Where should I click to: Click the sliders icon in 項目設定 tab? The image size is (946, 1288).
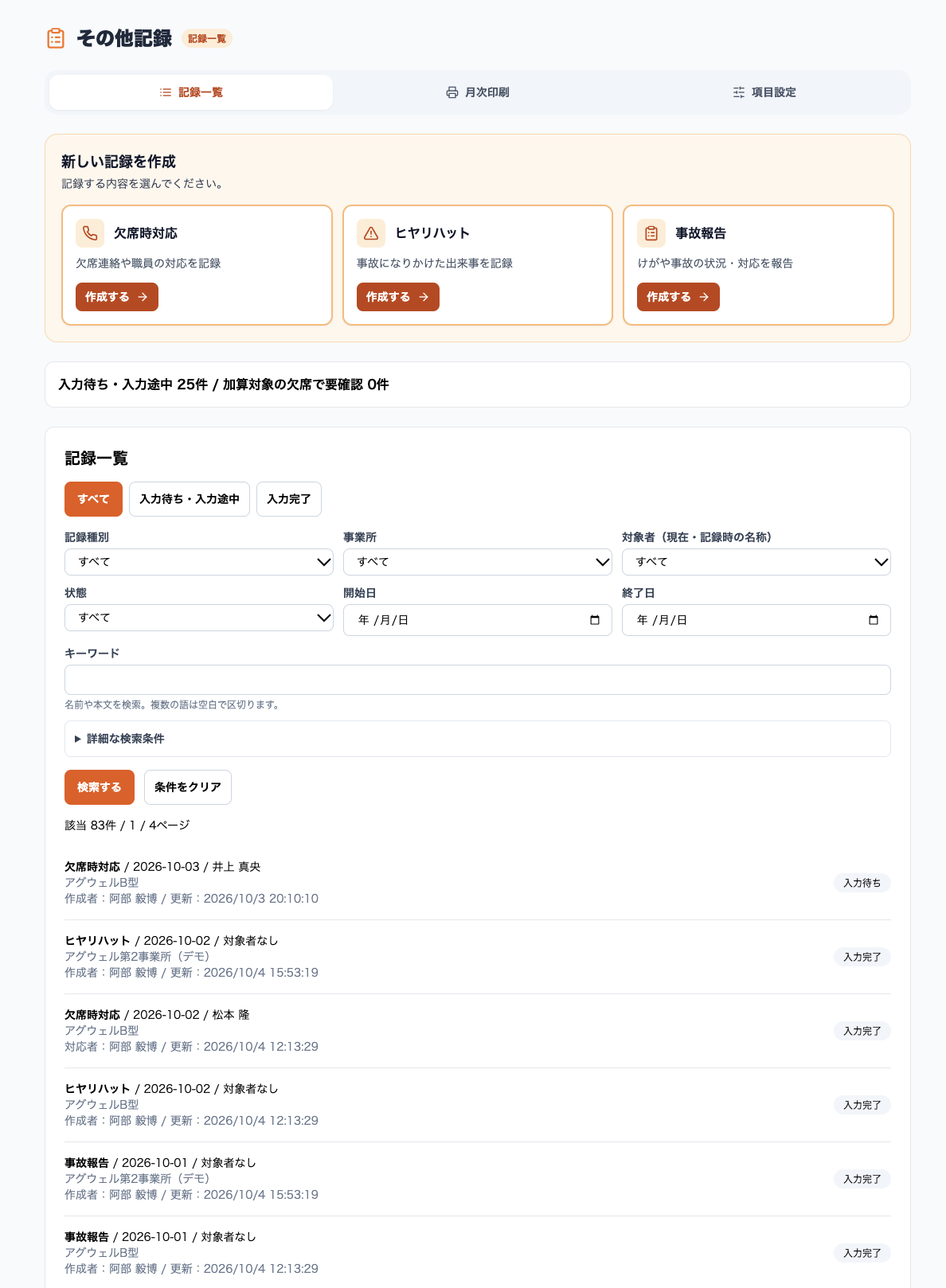click(x=739, y=92)
